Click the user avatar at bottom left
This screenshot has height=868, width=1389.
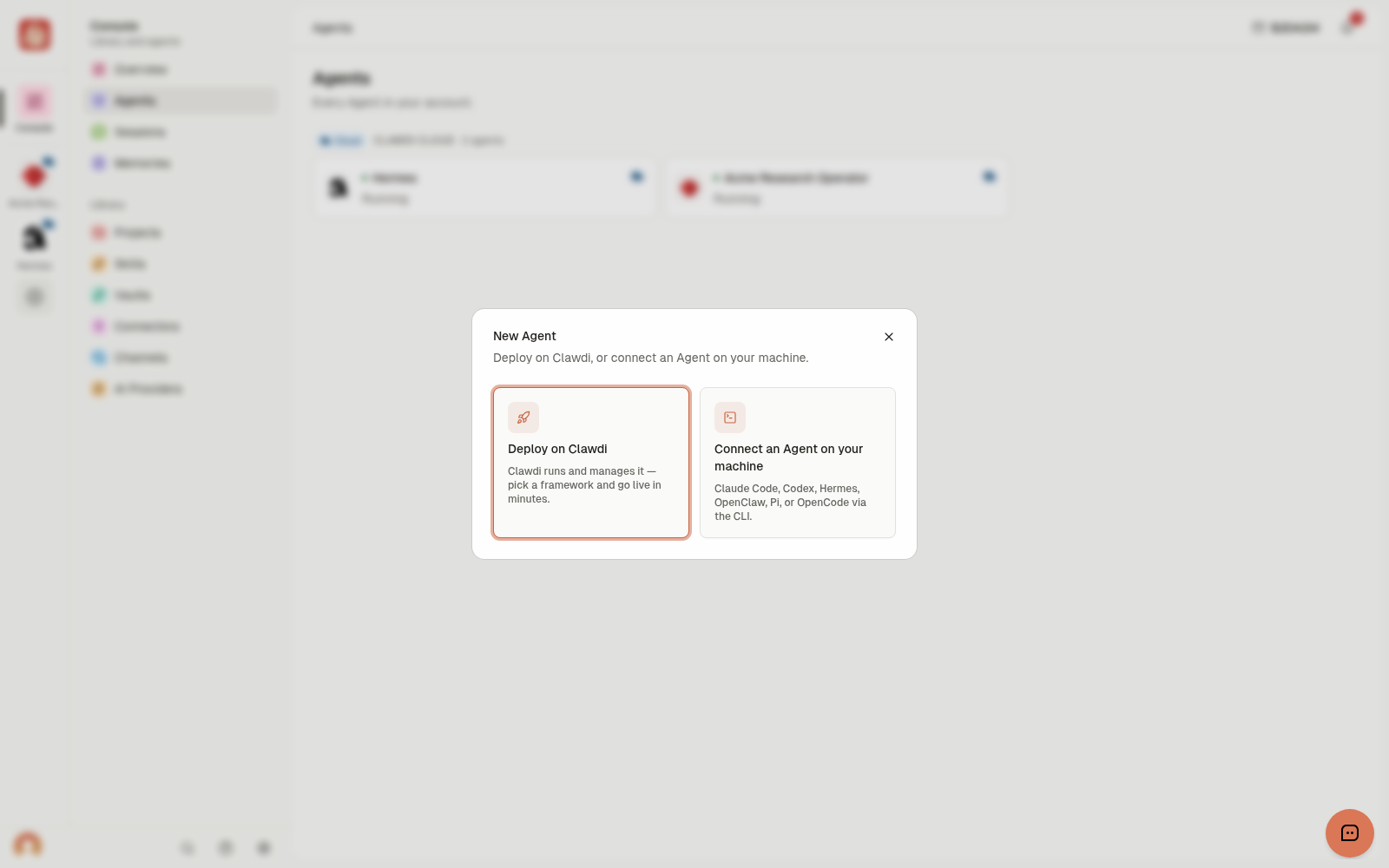[x=28, y=845]
